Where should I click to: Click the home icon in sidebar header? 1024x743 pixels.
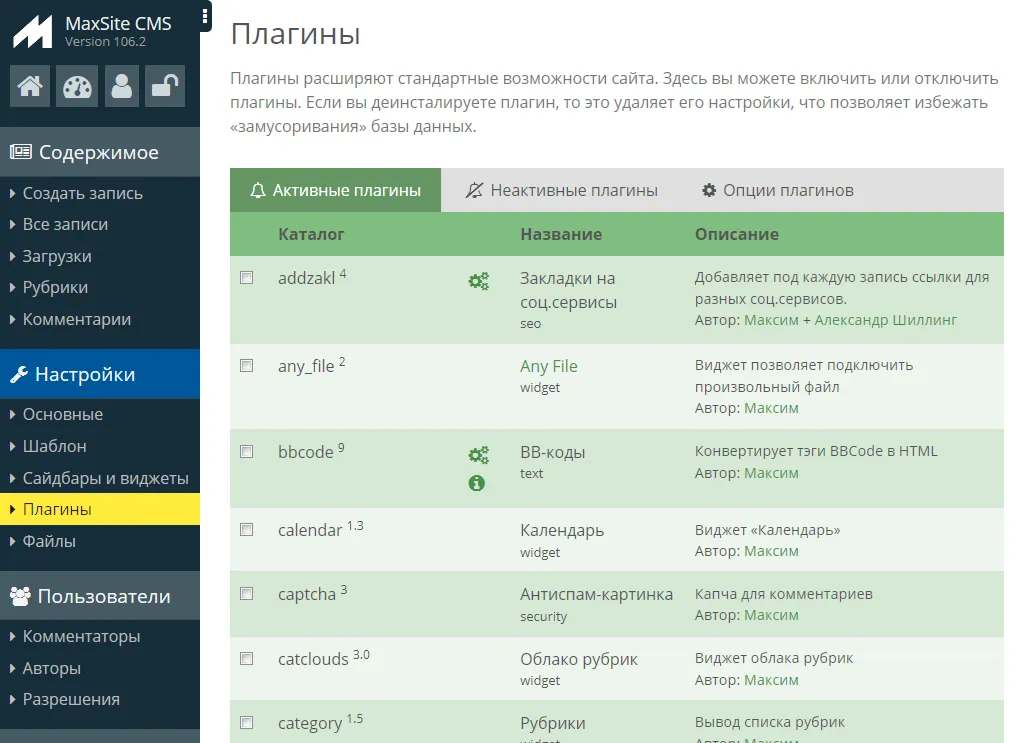[x=30, y=87]
